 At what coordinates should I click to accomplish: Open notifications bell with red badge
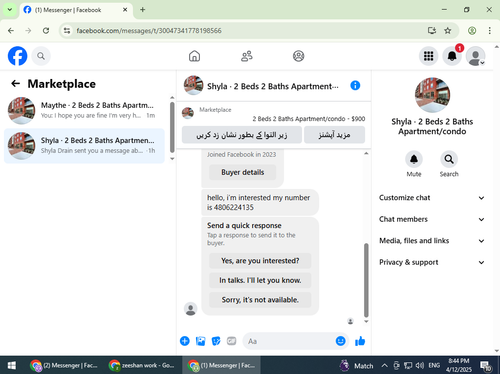click(x=452, y=56)
